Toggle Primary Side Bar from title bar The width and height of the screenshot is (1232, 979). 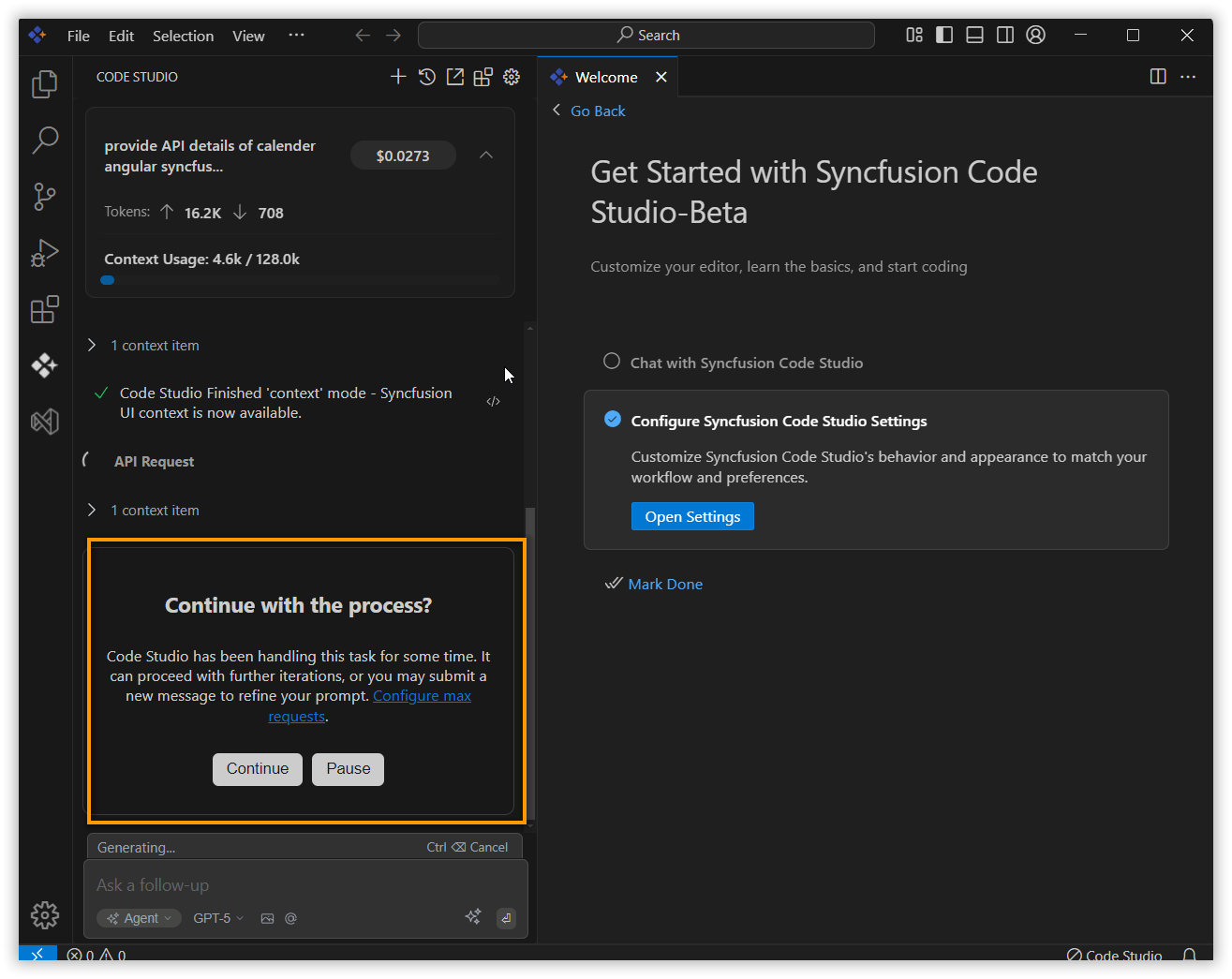944,35
